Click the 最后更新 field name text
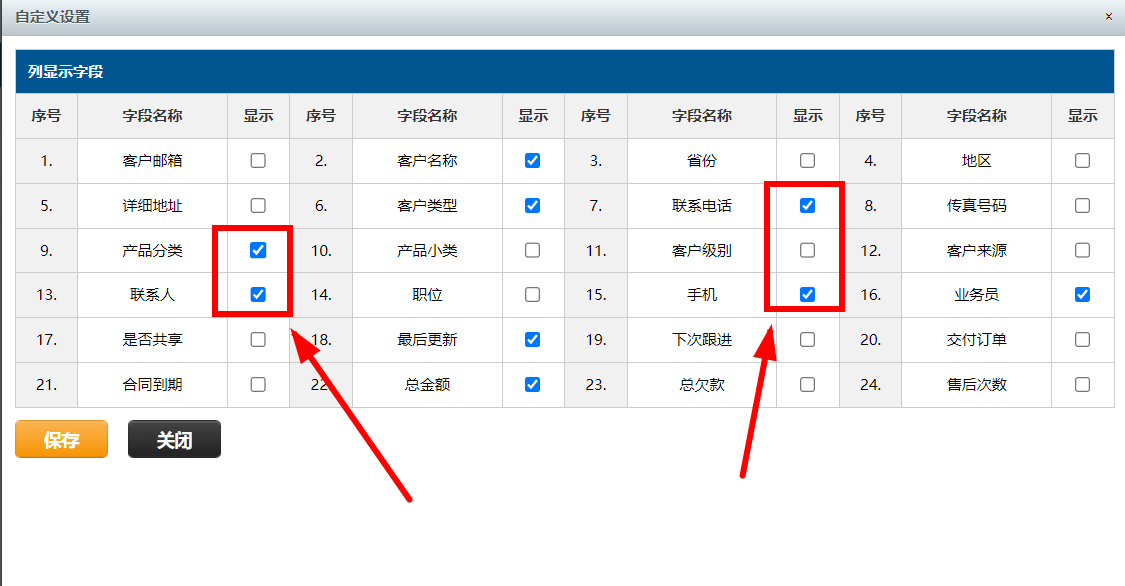The width and height of the screenshot is (1125, 586). click(427, 340)
